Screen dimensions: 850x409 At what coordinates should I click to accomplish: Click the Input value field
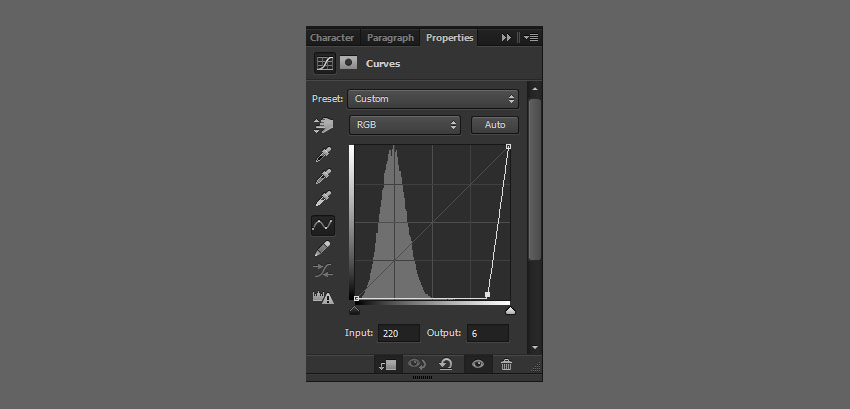[399, 333]
